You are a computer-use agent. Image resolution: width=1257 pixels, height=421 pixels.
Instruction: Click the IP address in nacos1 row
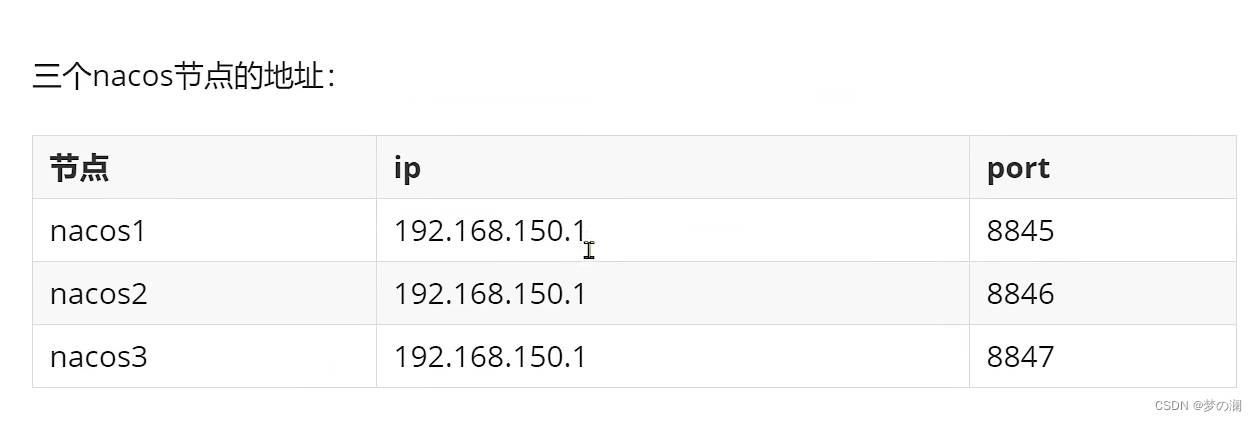tap(490, 231)
